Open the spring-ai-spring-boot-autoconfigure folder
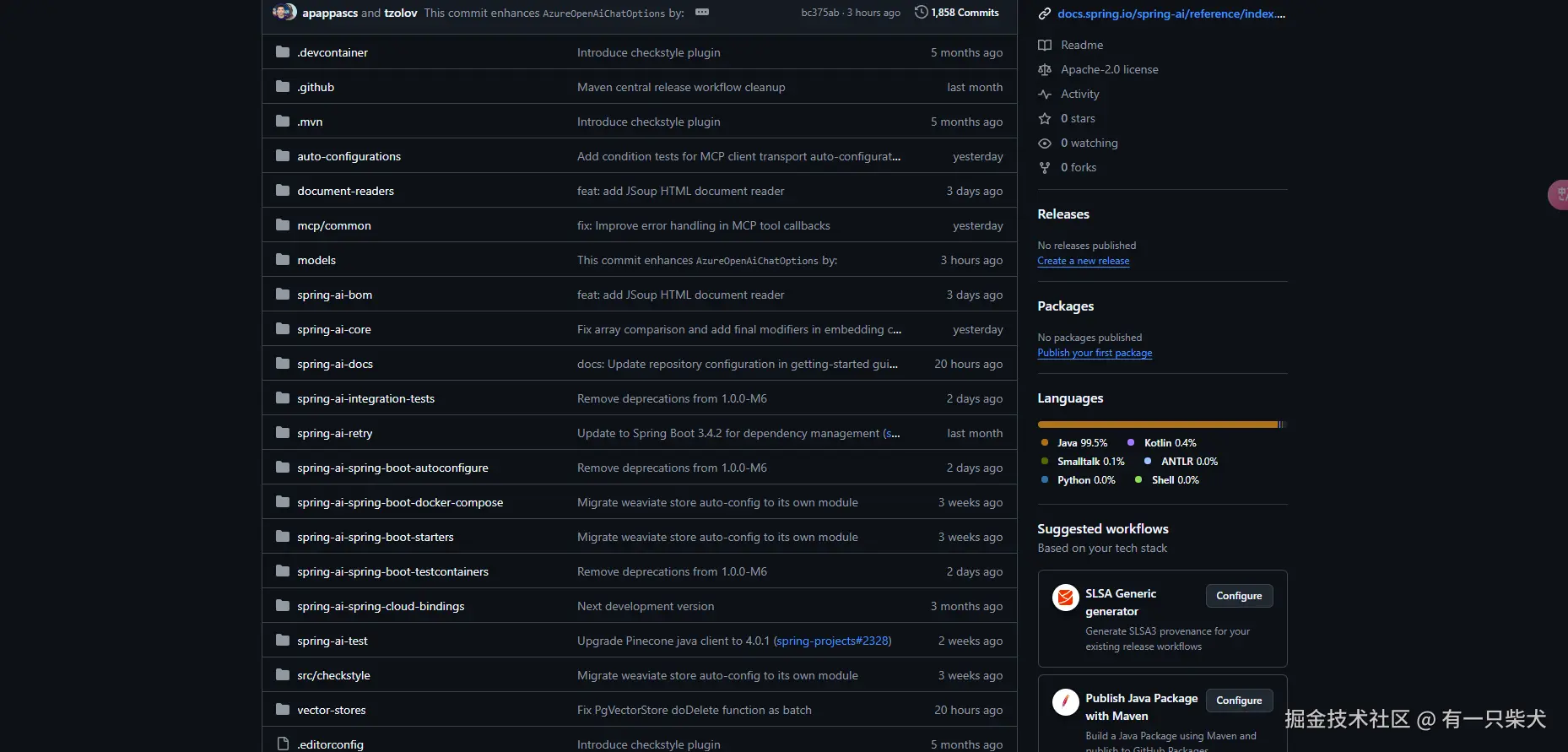The height and width of the screenshot is (752, 1568). coord(392,468)
